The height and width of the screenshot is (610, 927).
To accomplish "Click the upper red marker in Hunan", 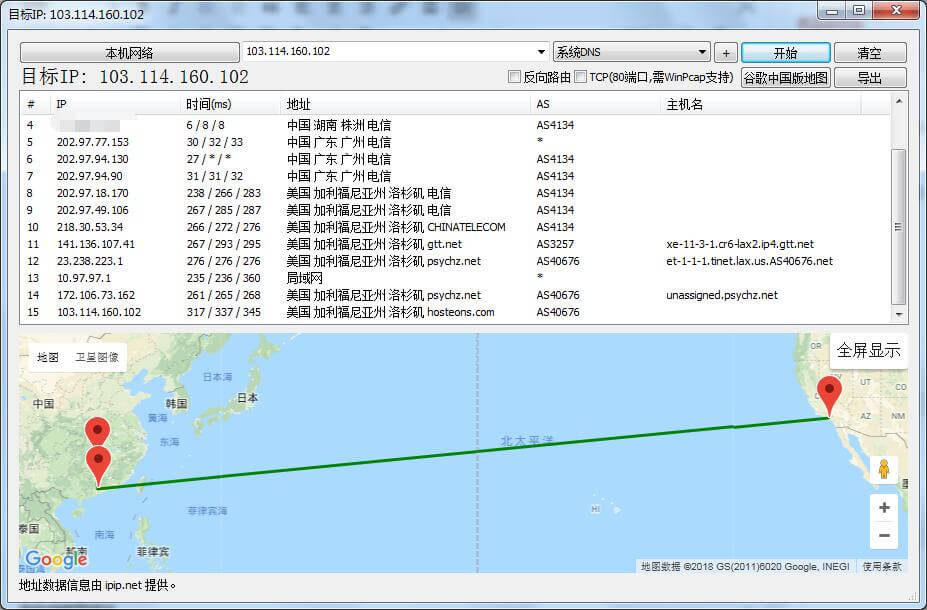I will tap(97, 432).
